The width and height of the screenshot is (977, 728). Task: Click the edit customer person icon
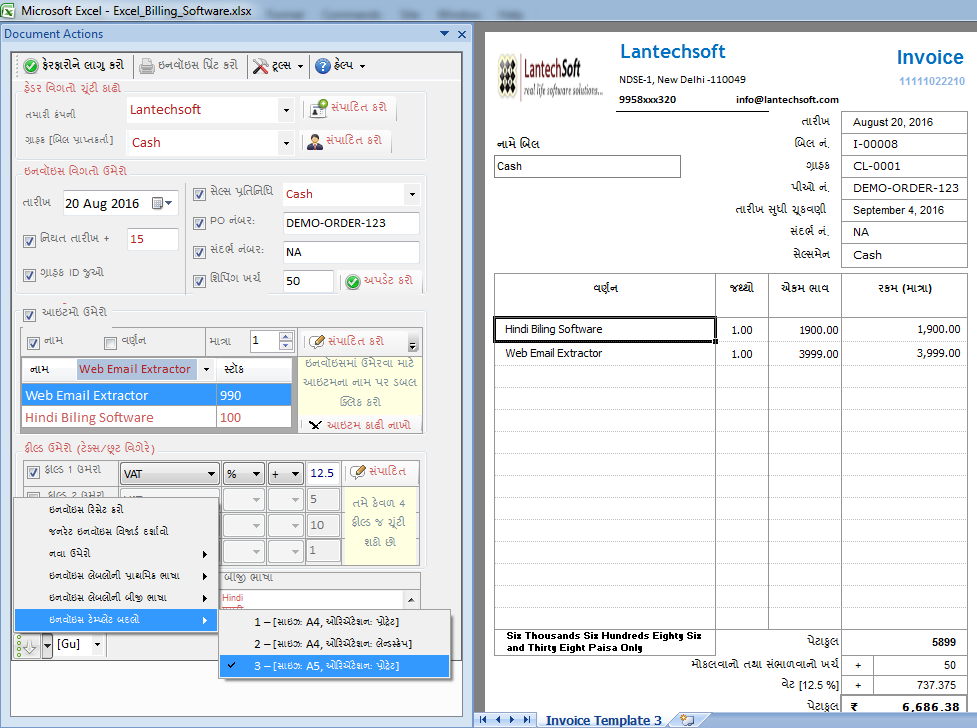coord(315,141)
